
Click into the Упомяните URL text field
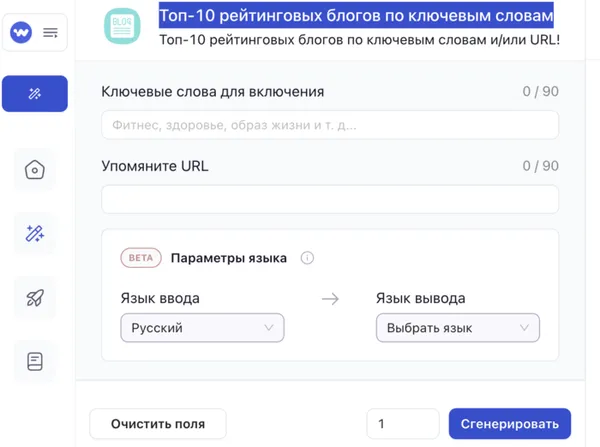329,199
